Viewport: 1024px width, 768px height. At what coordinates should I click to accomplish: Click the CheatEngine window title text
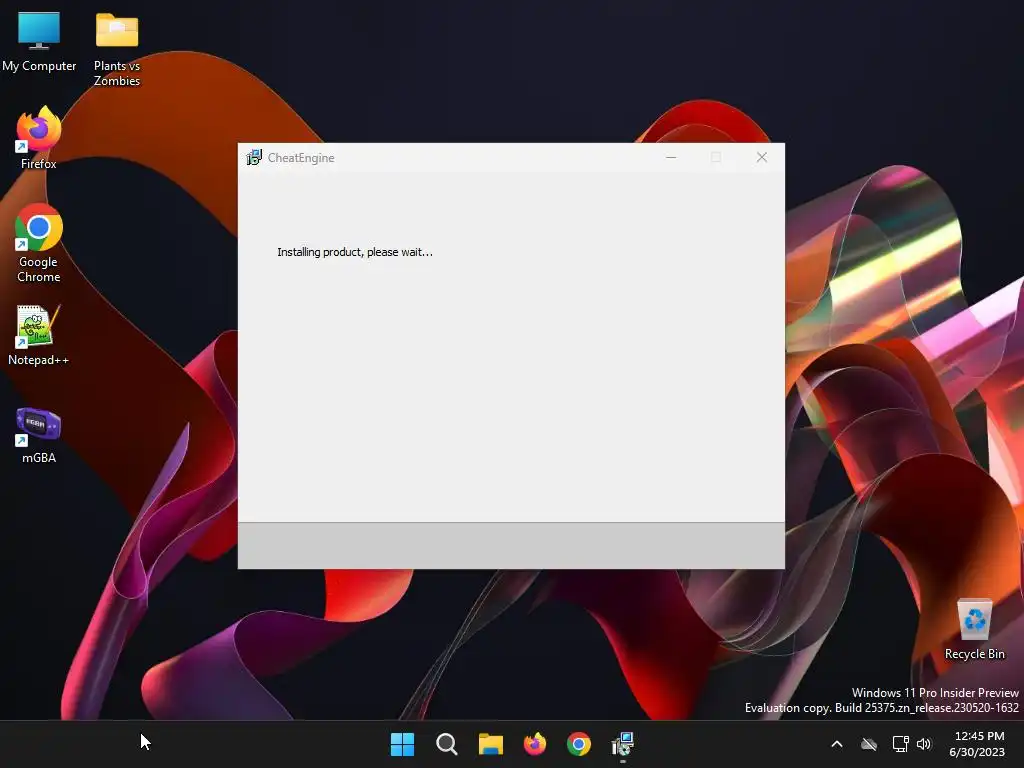pyautogui.click(x=301, y=158)
